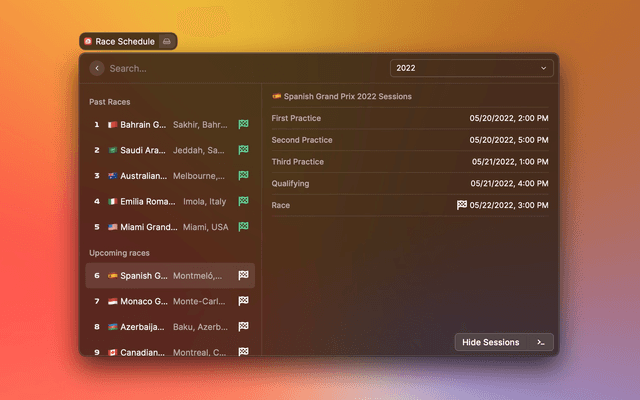The width and height of the screenshot is (640, 400).
Task: Click the Saudi Arabia country flag icon
Action: (113, 150)
